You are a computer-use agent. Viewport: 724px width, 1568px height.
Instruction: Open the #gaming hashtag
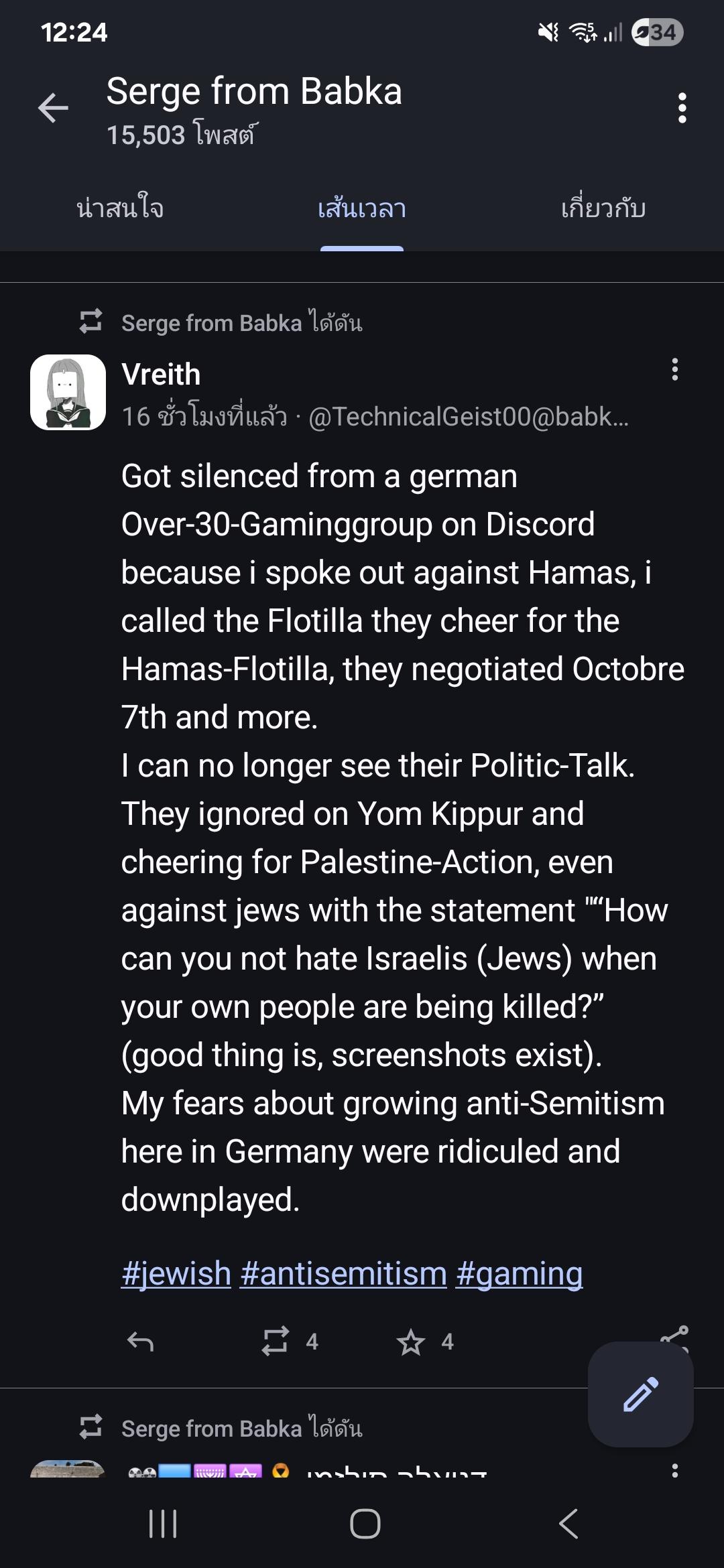[x=519, y=1273]
